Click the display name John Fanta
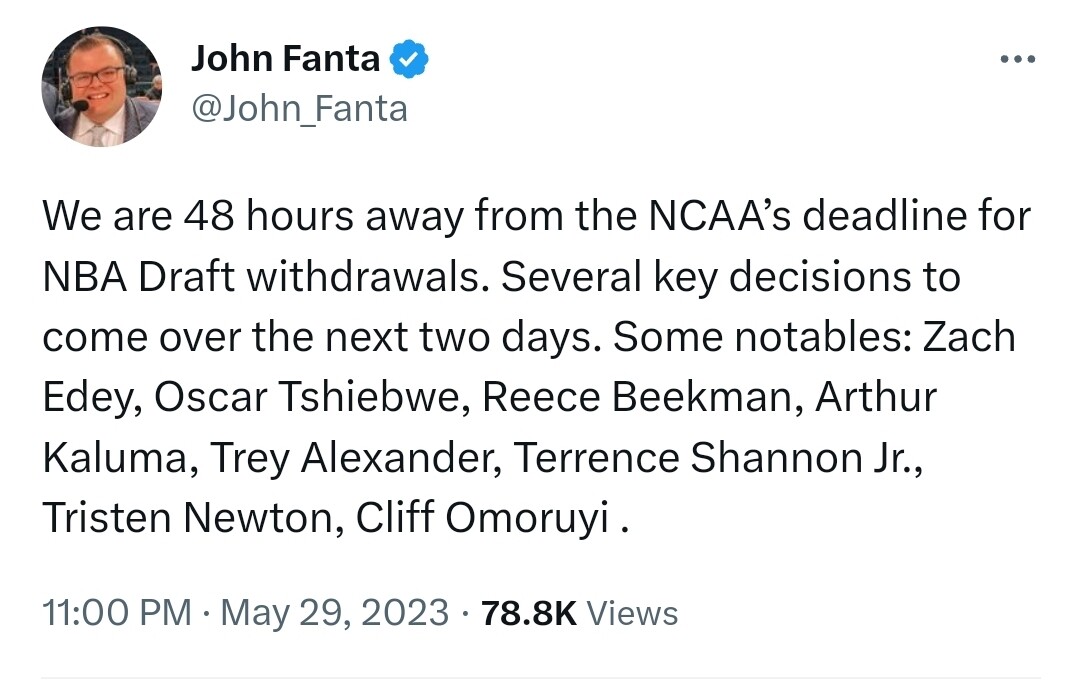This screenshot has width=1080, height=682. point(285,60)
